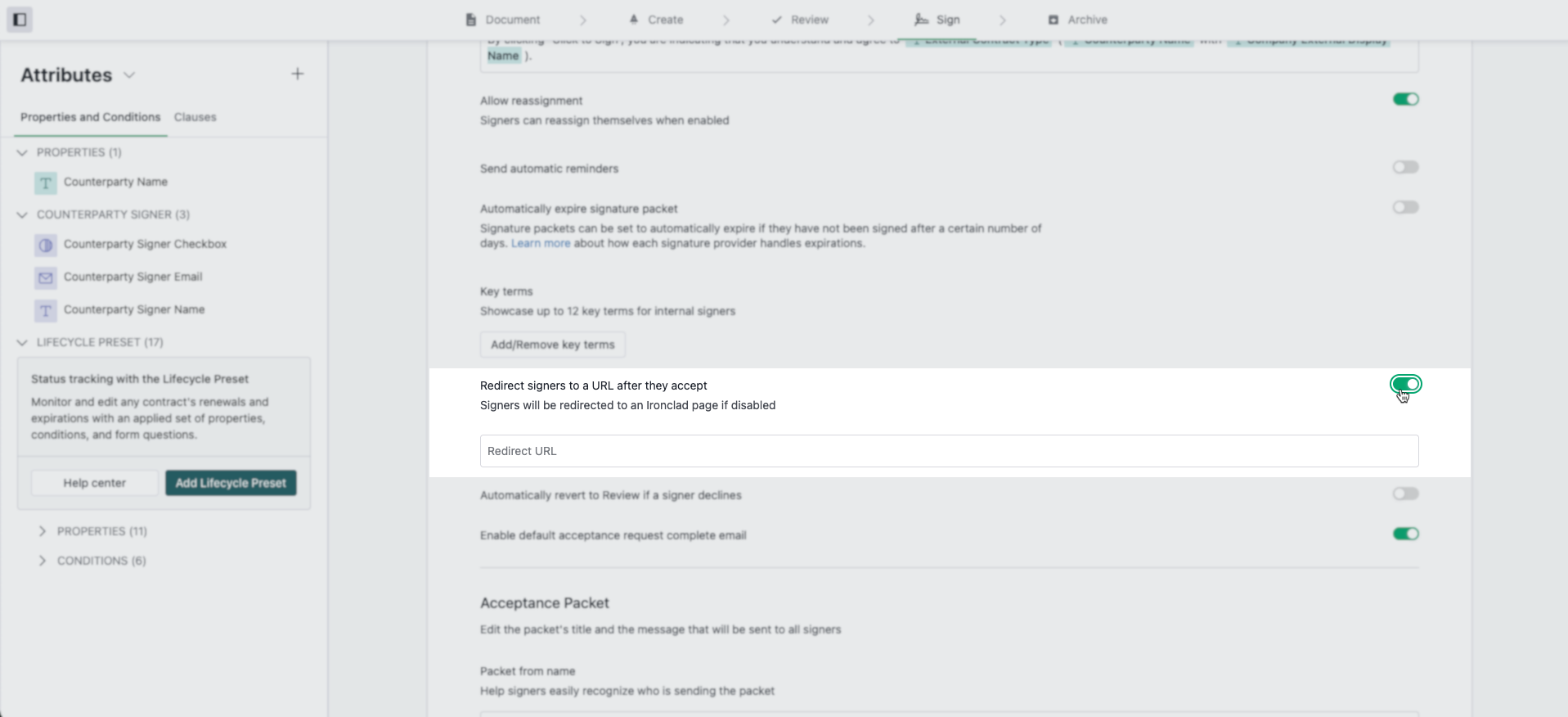Click the Counterparty Signer Email envelope icon
The width and height of the screenshot is (1568, 717).
pyautogui.click(x=46, y=277)
